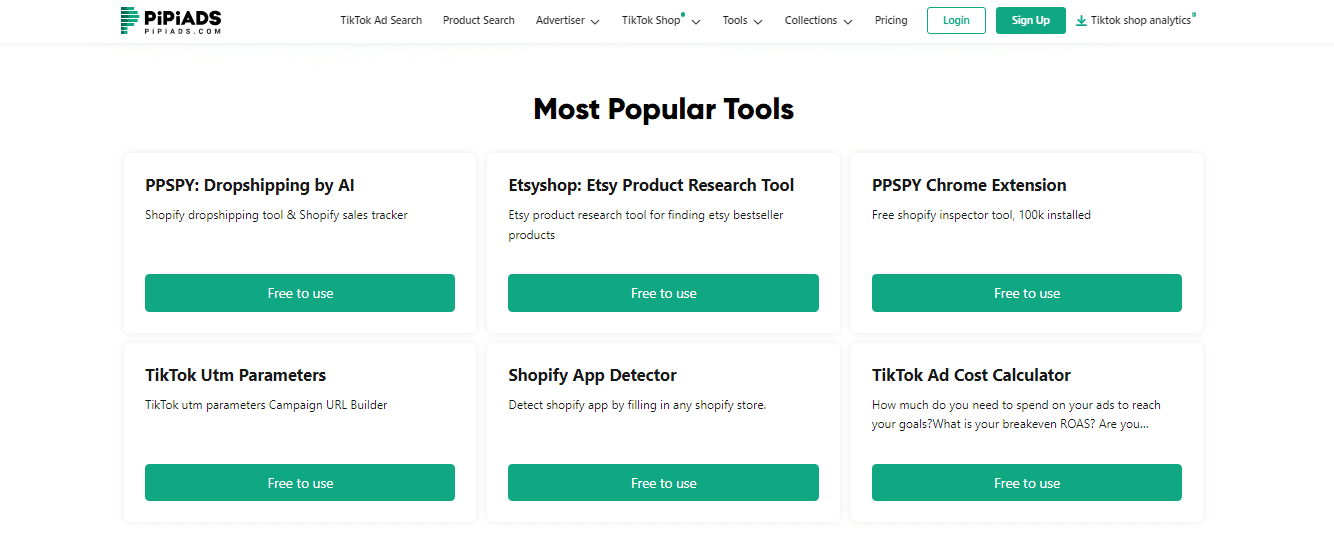Screen dimensions: 1334x557
Task: Click Free to use under Etsyshop tool
Action: click(663, 293)
